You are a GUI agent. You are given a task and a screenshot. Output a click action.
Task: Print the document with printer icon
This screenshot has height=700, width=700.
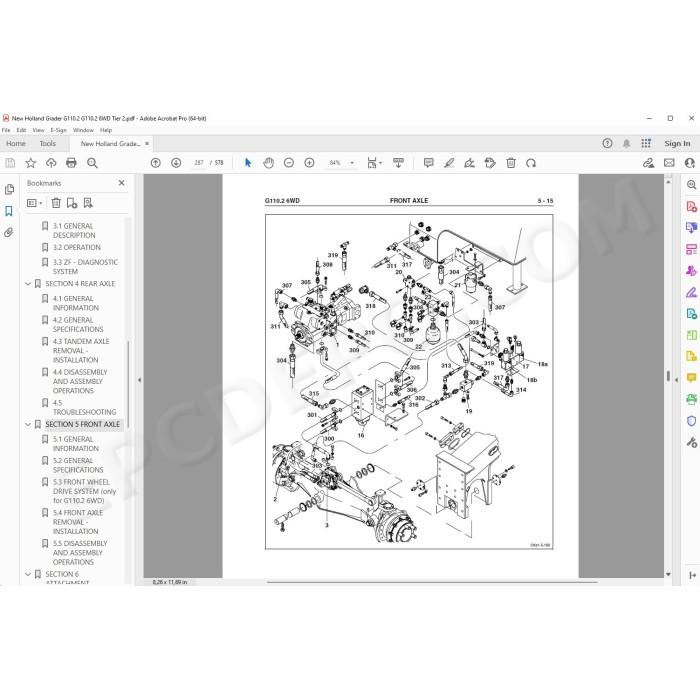(71, 163)
